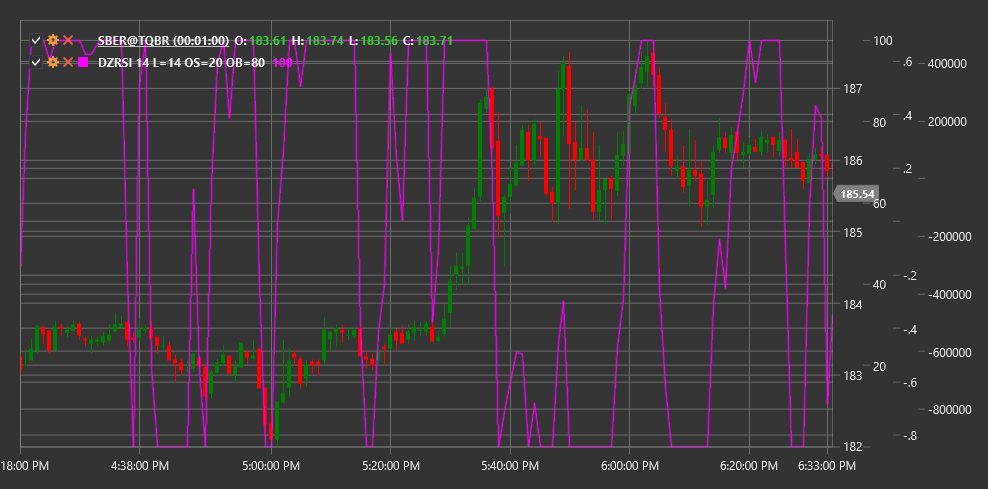Click the 186 price axis label

click(852, 161)
